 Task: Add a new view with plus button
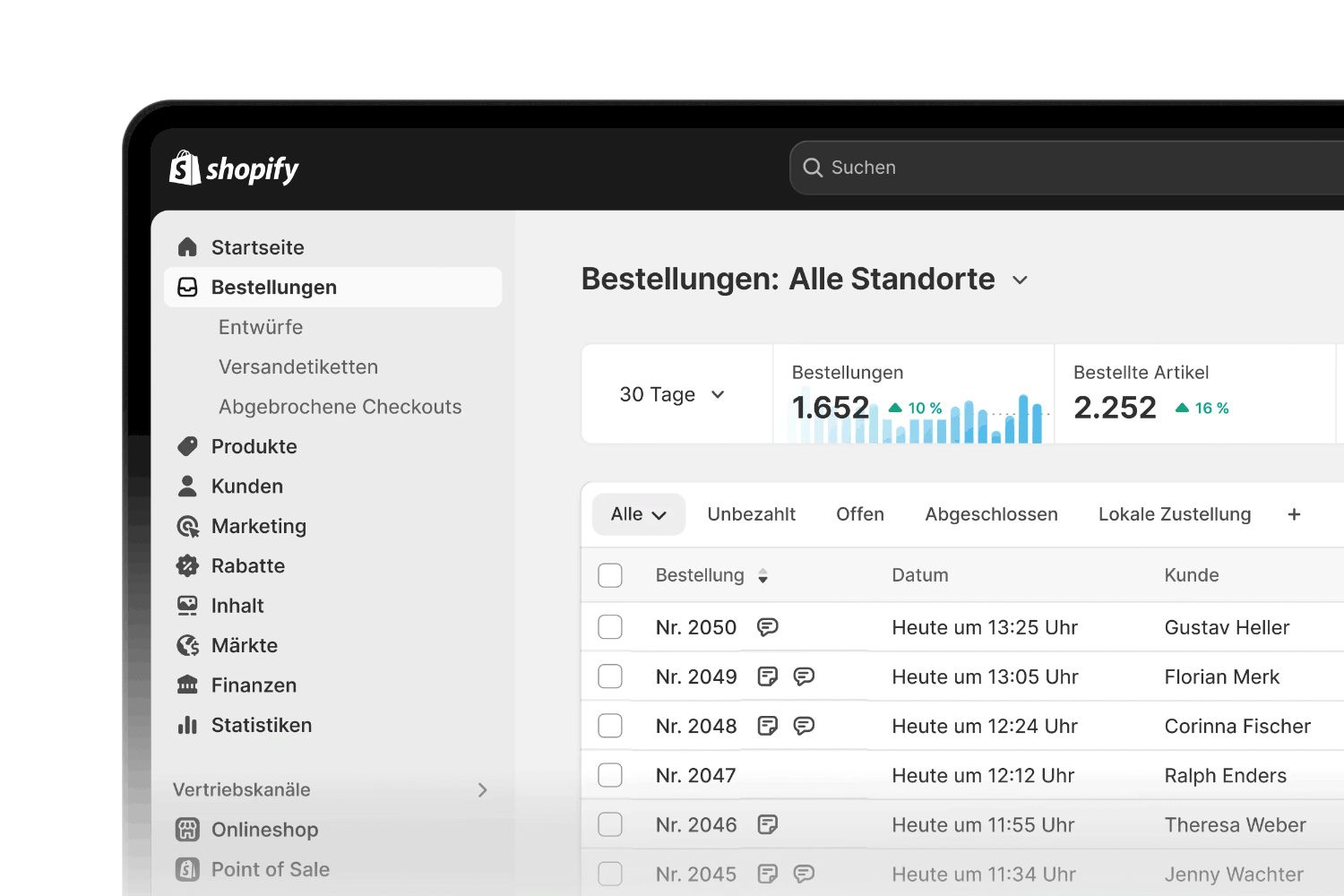tap(1294, 514)
